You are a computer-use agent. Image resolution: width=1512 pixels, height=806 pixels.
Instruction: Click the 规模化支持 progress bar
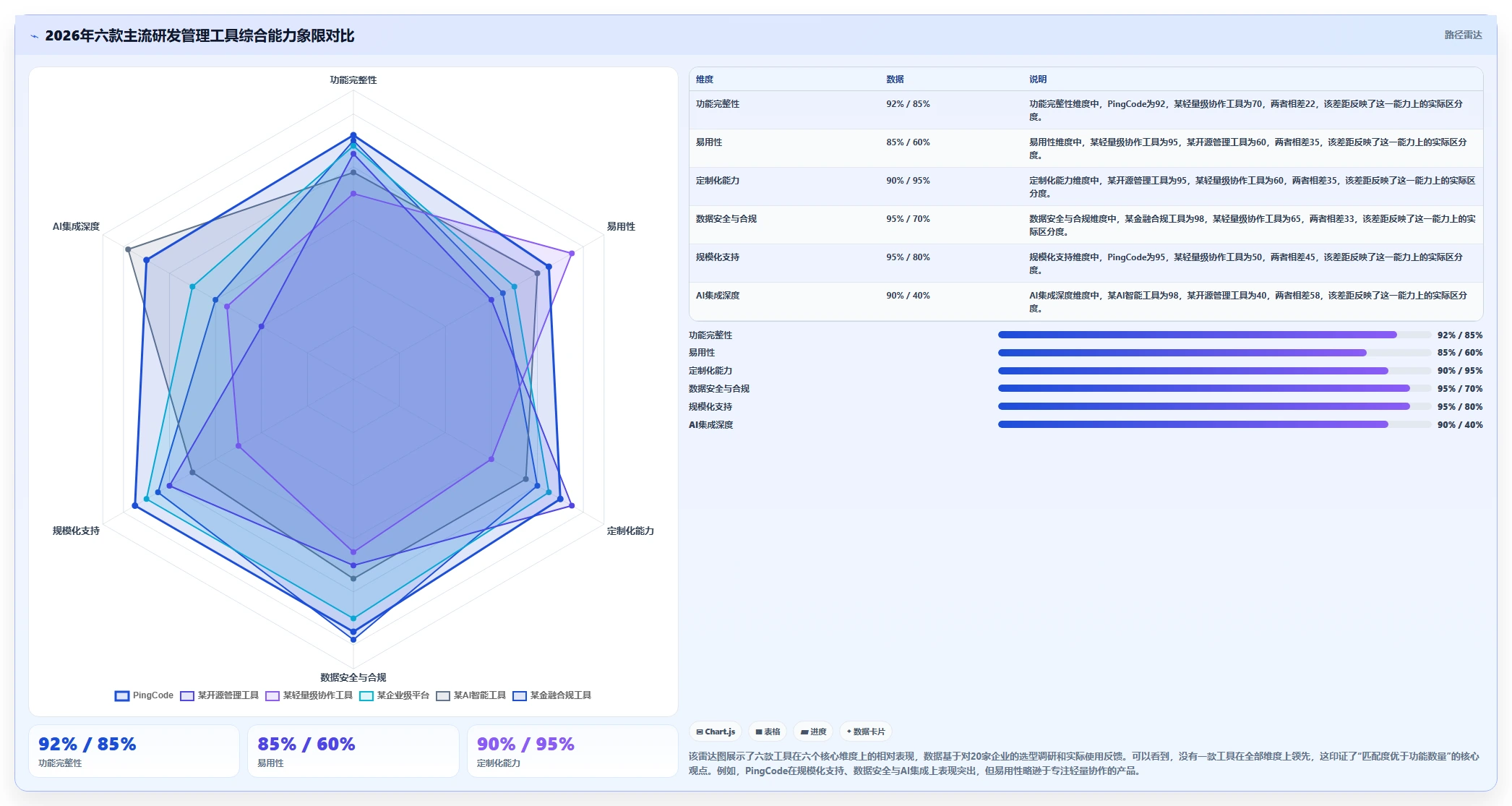pos(1214,406)
